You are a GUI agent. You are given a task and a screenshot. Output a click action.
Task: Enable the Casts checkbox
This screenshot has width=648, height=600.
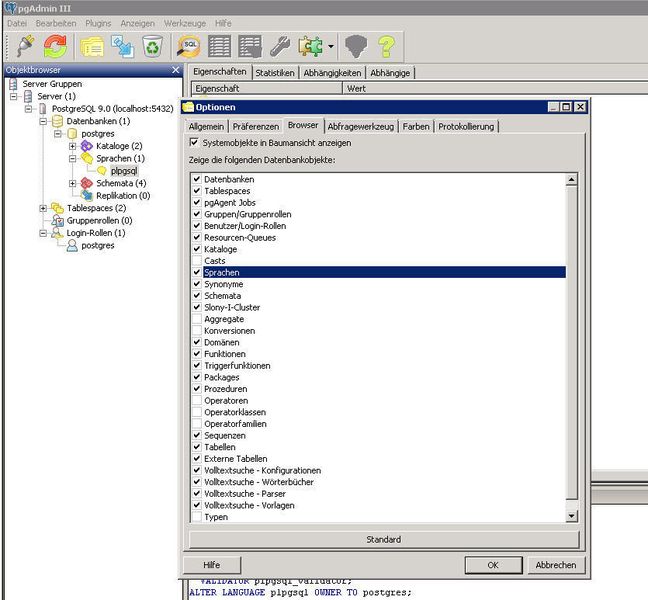click(x=197, y=261)
